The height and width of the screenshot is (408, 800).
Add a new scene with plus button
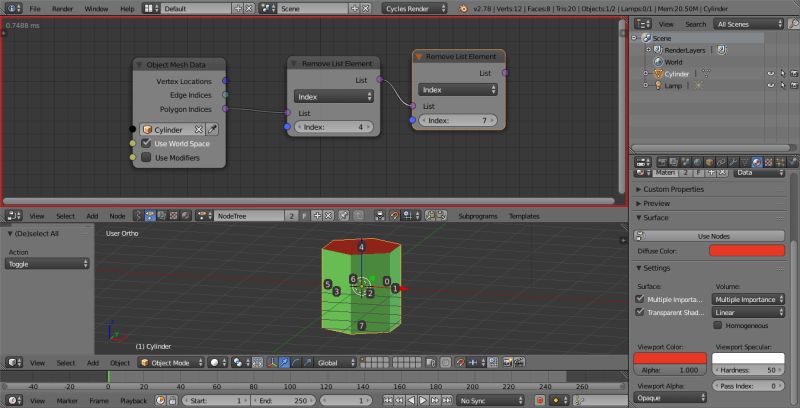[355, 9]
